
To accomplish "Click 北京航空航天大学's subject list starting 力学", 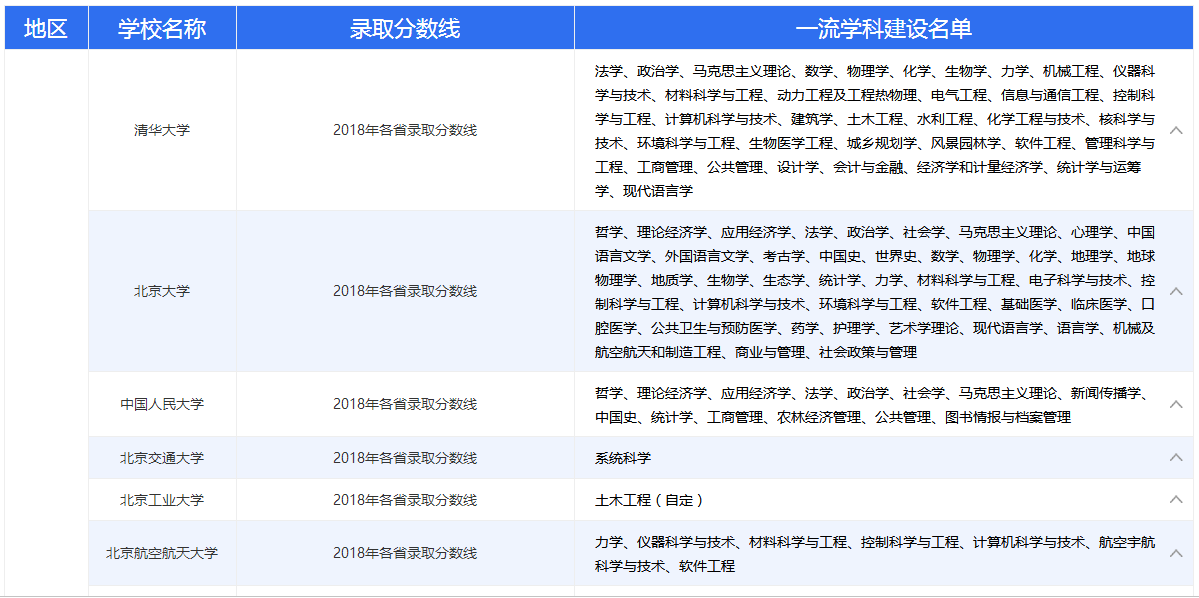I will pos(875,554).
